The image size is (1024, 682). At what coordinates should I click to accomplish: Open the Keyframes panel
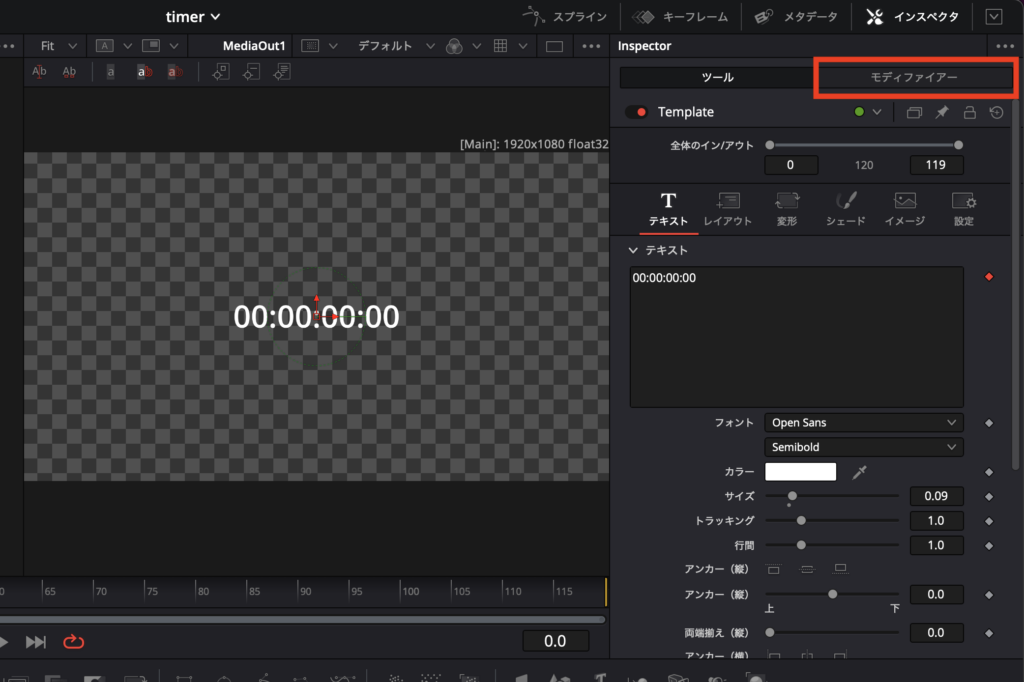click(682, 17)
